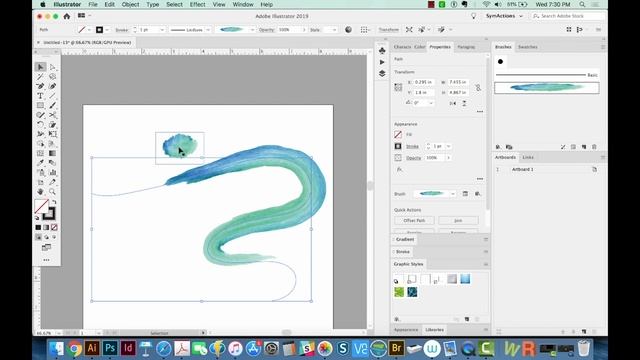Screen dimensions: 640x360
Task: Open InDesign from the Dock
Action: (128, 349)
